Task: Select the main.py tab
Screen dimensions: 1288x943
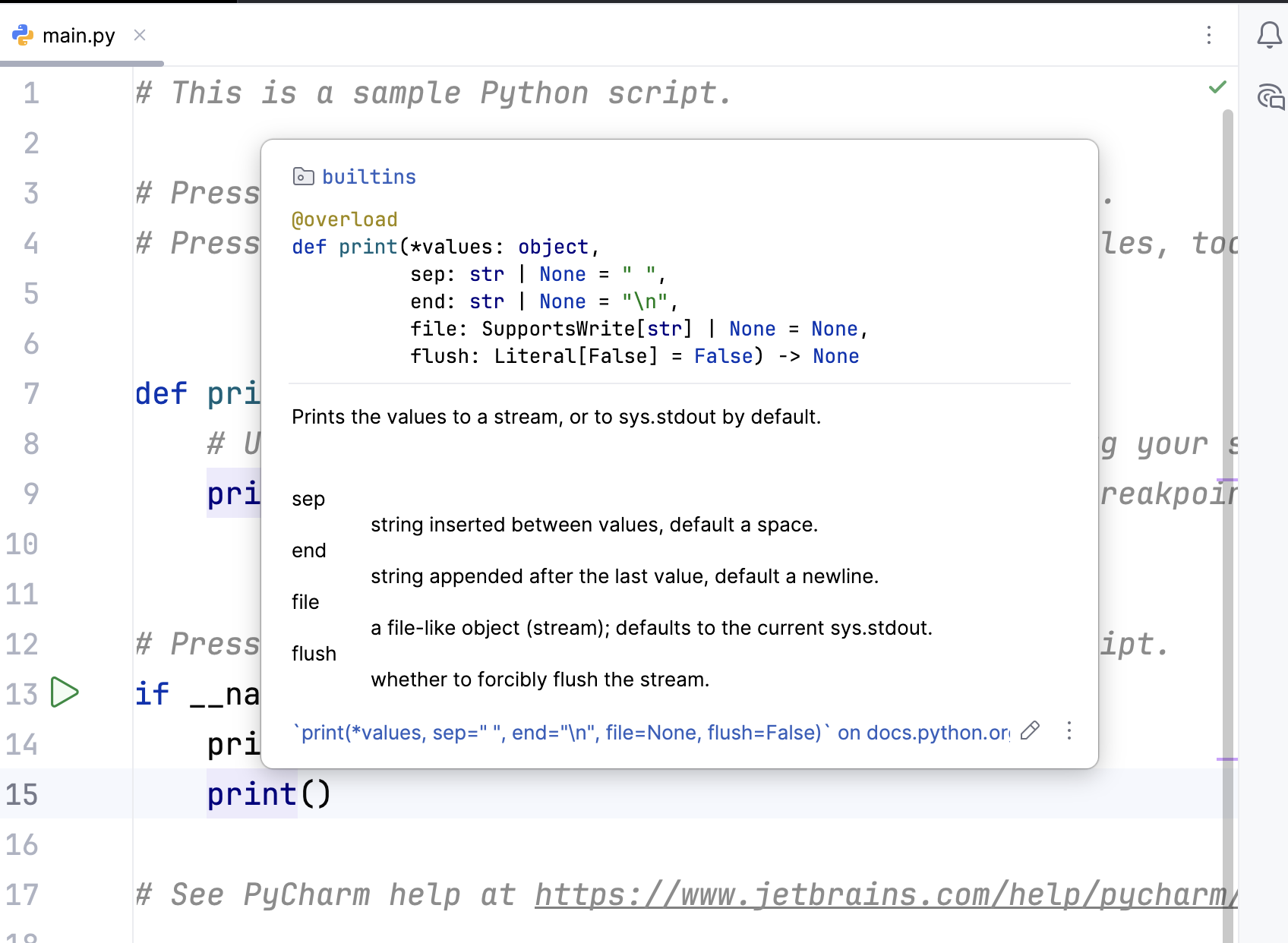Action: 78,36
